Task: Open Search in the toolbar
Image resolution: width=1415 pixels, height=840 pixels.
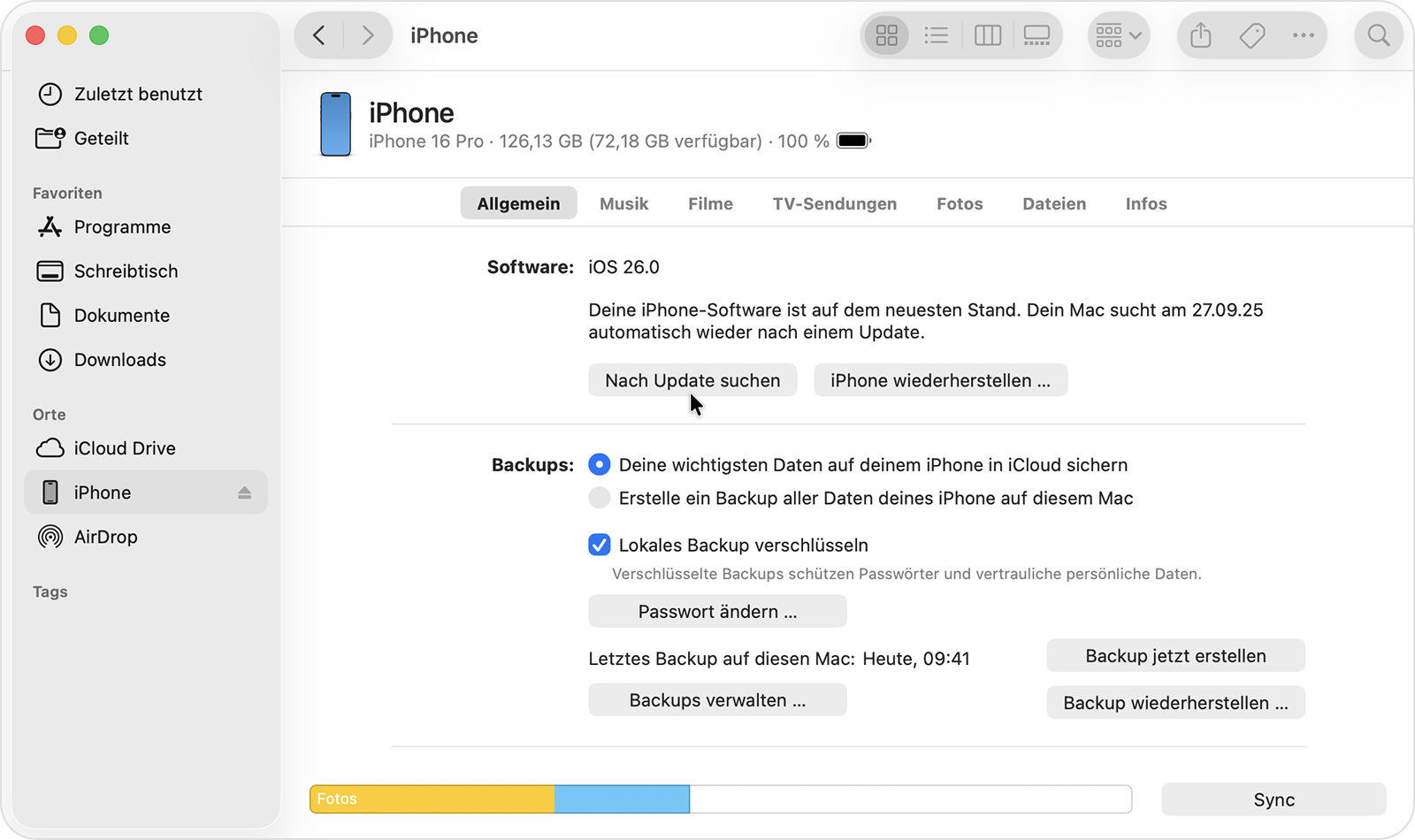Action: pyautogui.click(x=1378, y=35)
